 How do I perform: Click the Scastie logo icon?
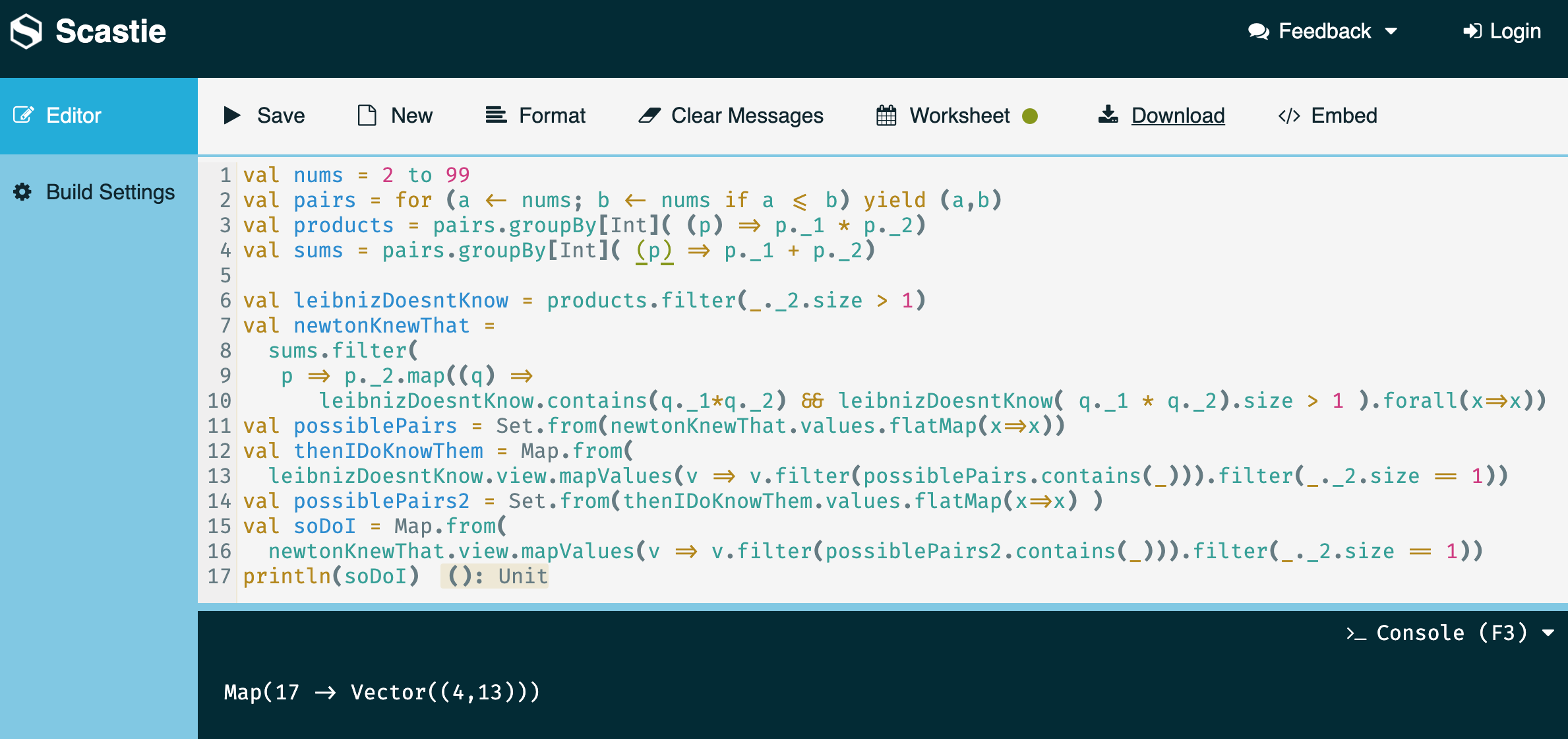tap(26, 31)
